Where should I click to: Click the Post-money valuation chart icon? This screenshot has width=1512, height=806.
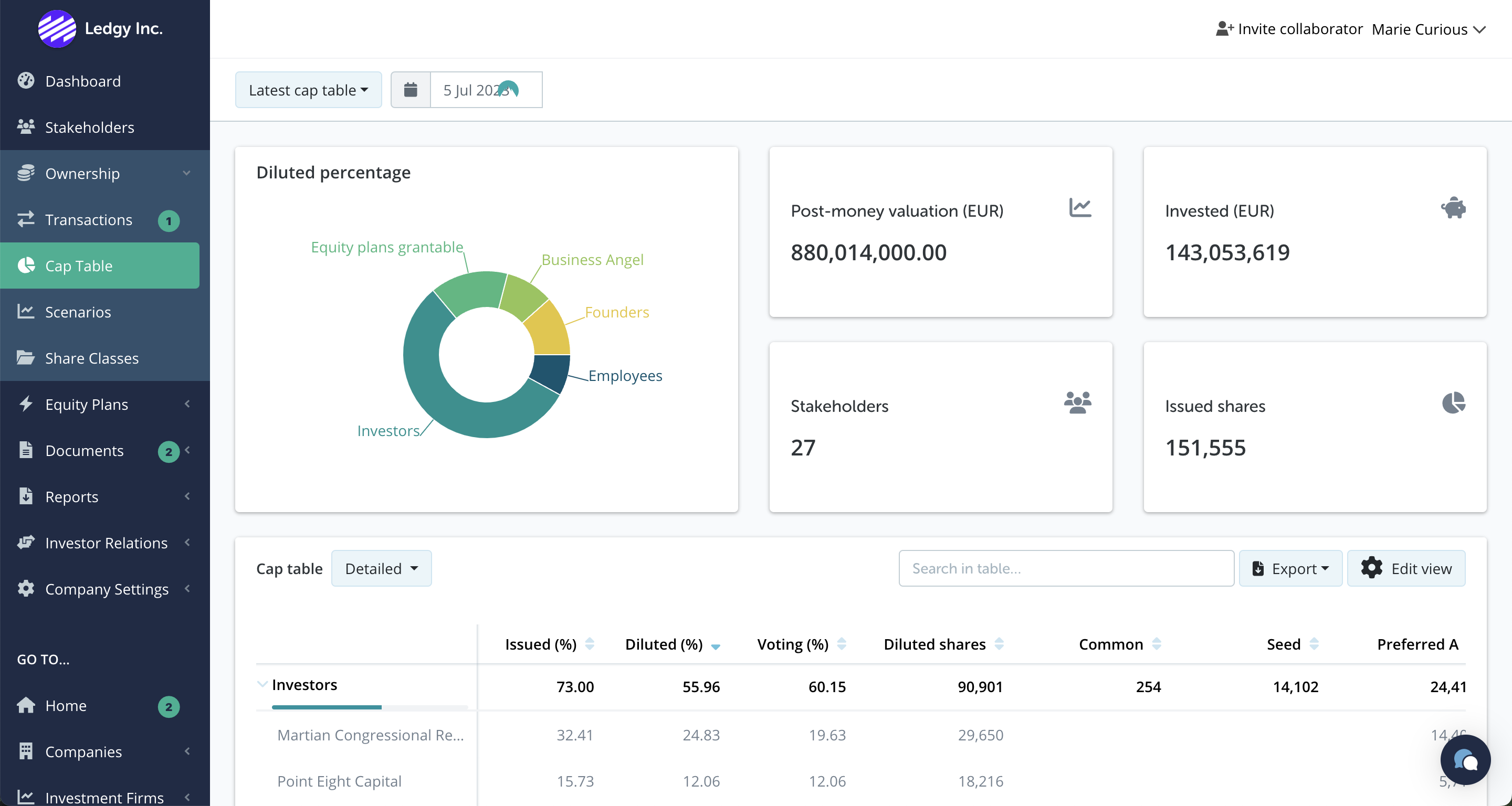point(1079,208)
